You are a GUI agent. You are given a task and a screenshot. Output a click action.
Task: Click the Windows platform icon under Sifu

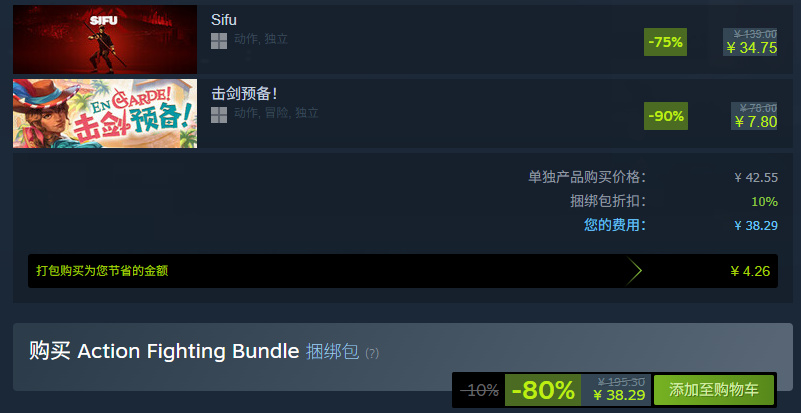tap(219, 41)
